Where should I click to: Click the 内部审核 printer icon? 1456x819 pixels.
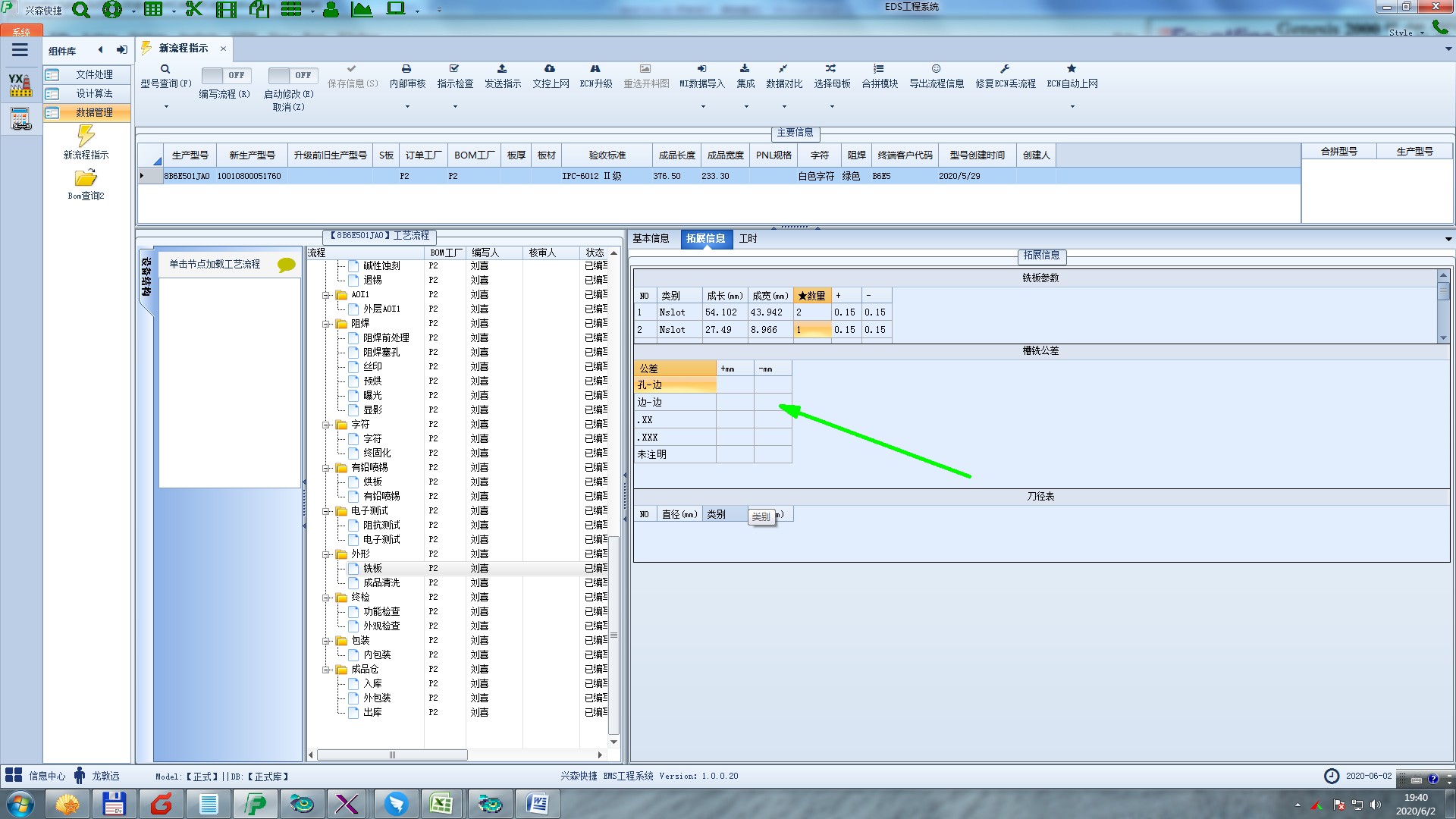point(406,69)
